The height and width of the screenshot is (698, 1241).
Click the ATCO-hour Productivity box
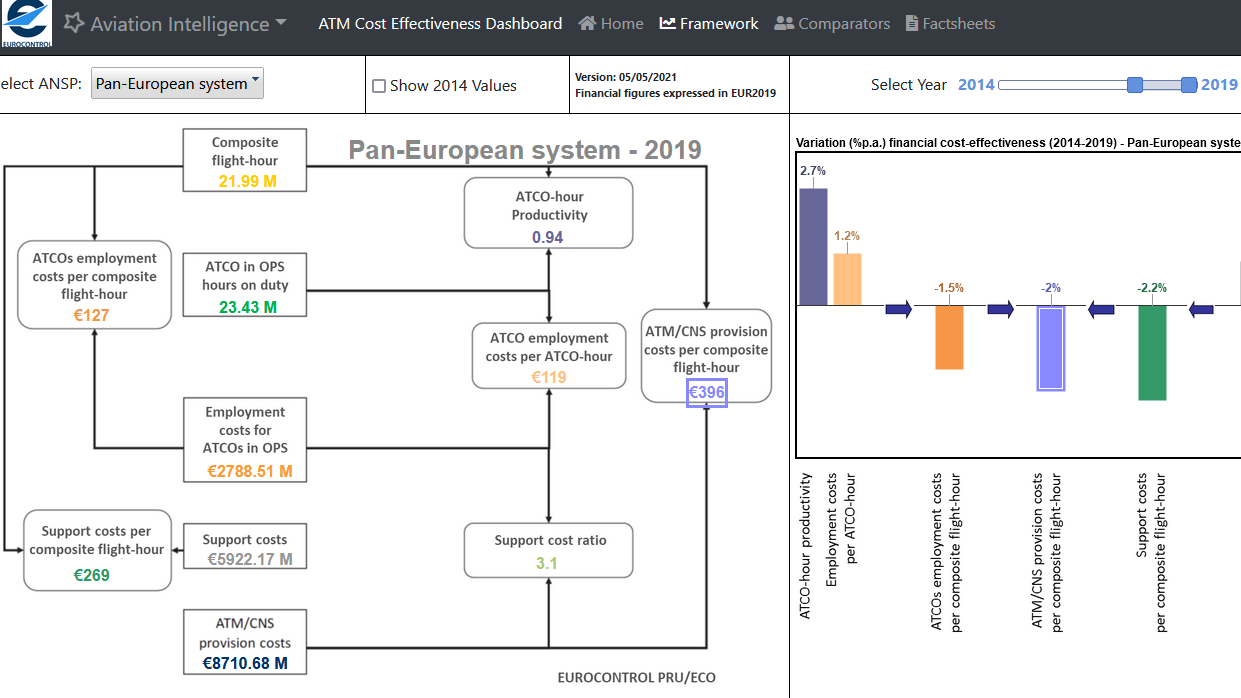tap(548, 212)
